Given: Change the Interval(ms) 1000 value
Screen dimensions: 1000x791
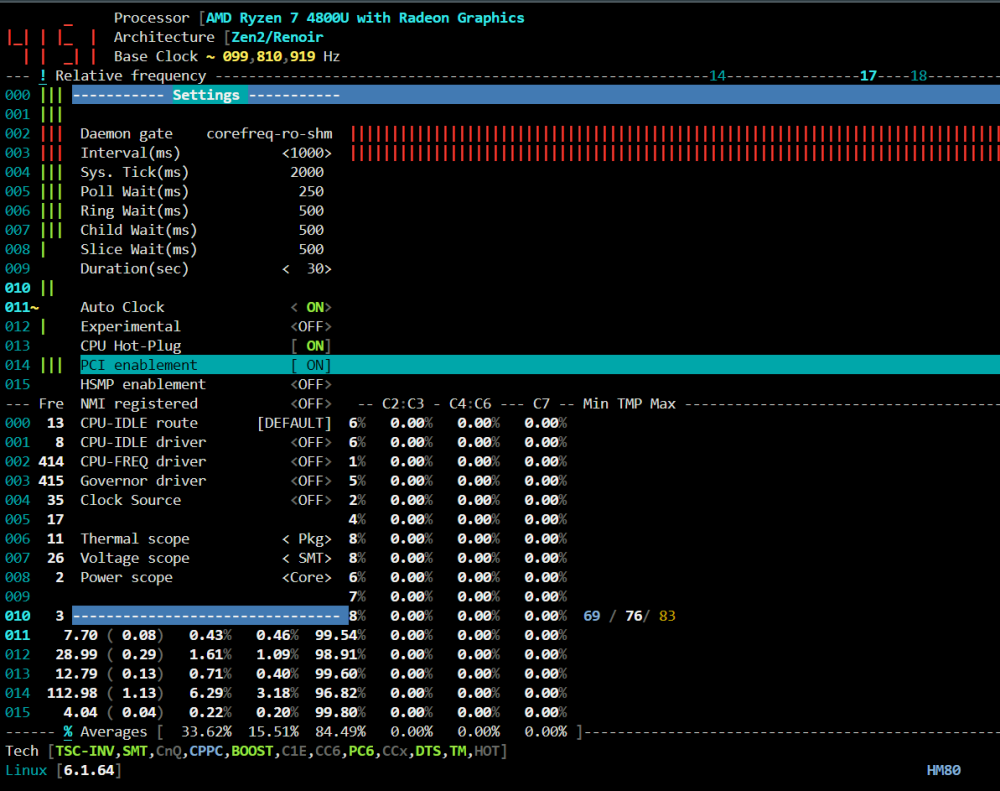Looking at the screenshot, I should pos(307,153).
